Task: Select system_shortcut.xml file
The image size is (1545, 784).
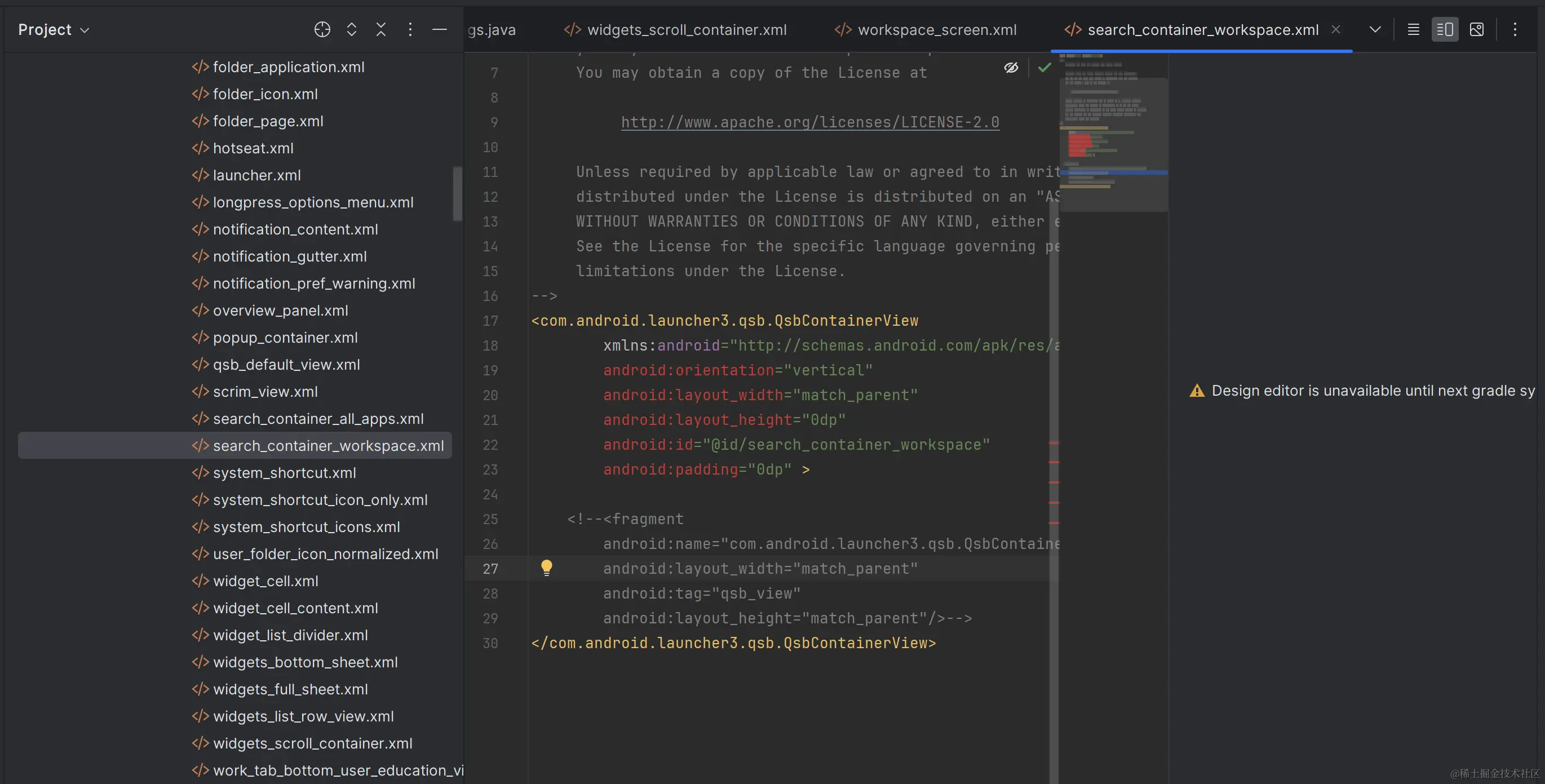Action: pos(273,473)
